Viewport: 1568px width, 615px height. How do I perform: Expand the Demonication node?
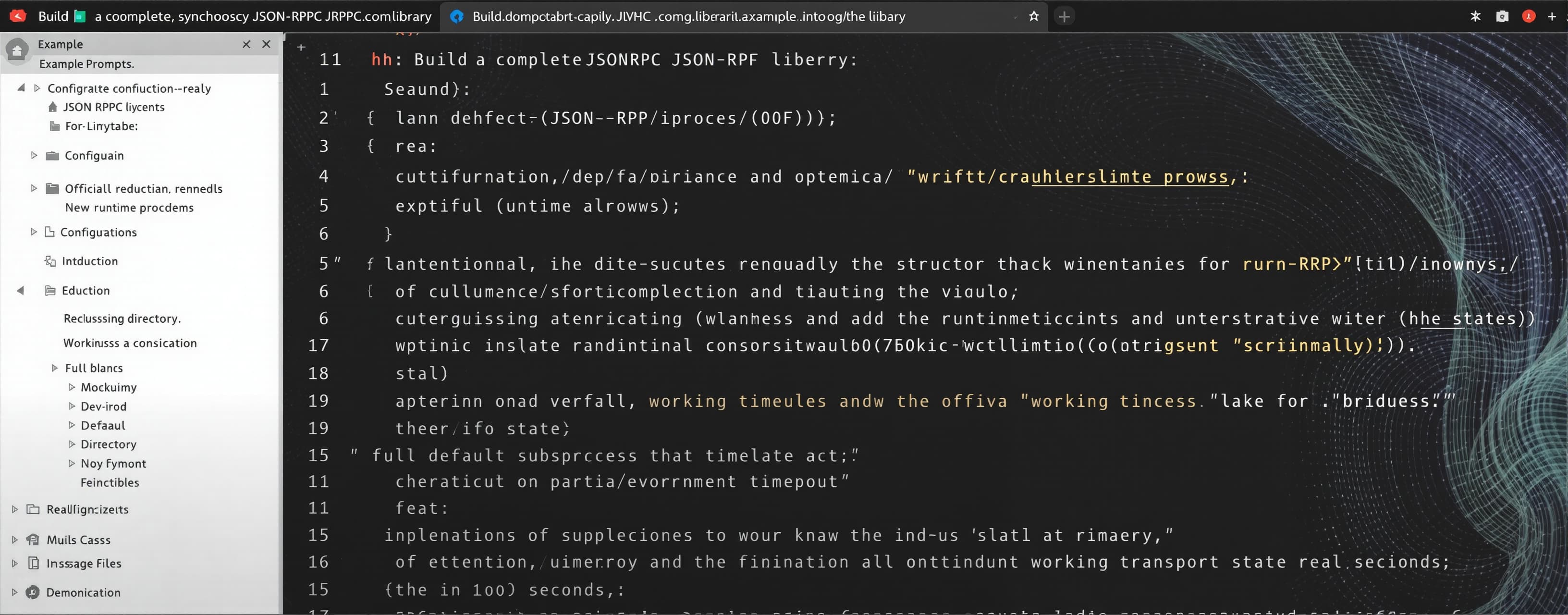(x=15, y=592)
